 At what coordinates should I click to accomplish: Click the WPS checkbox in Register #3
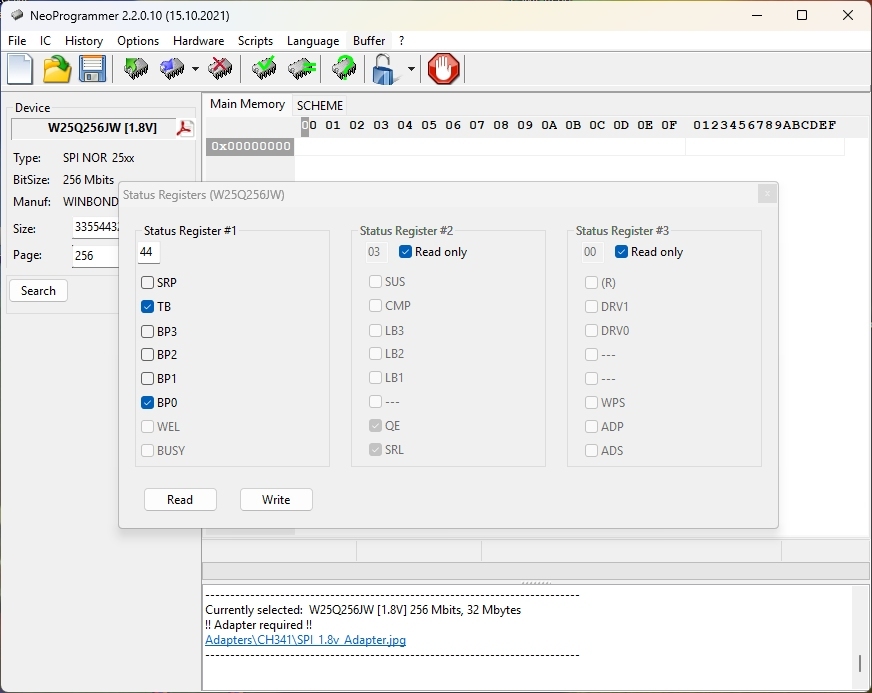tap(591, 402)
